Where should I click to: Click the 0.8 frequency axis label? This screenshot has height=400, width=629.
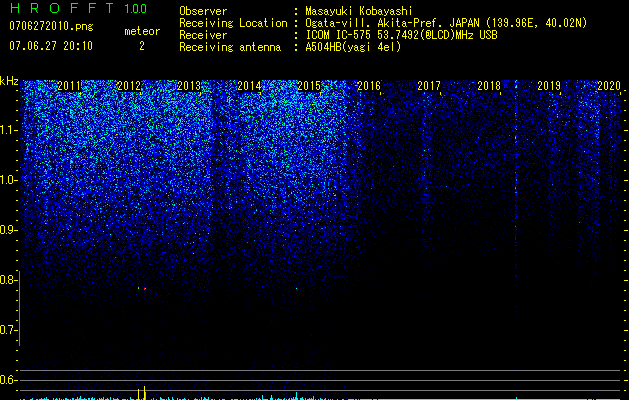click(x=8, y=280)
